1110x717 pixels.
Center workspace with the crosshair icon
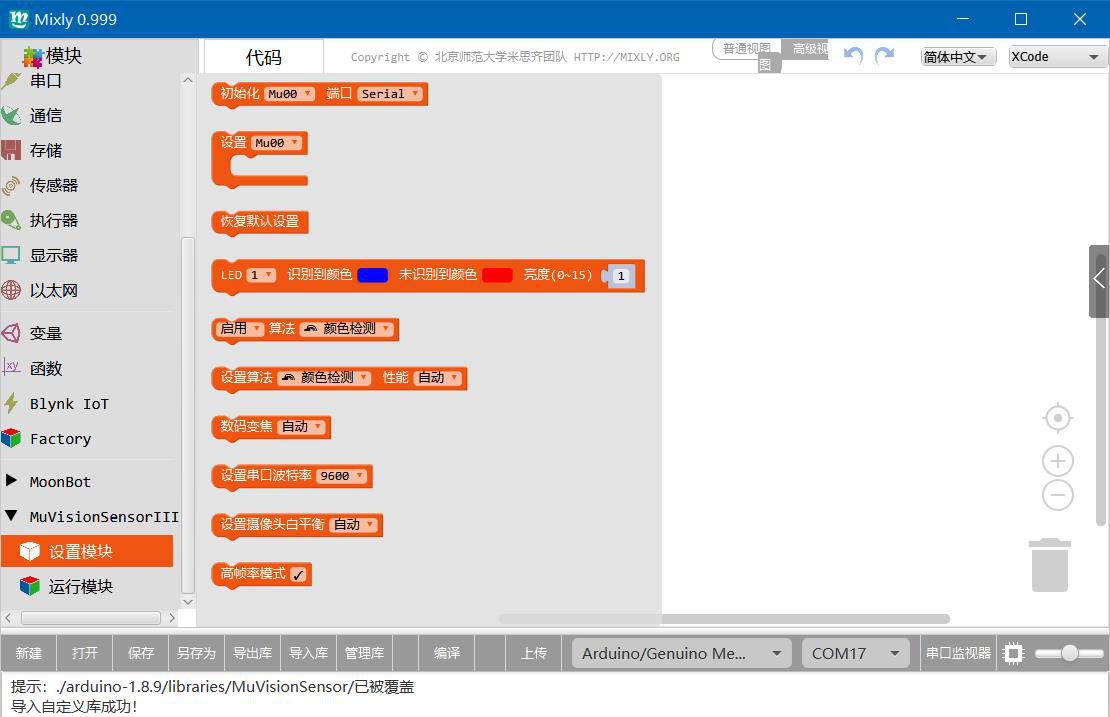pos(1058,418)
